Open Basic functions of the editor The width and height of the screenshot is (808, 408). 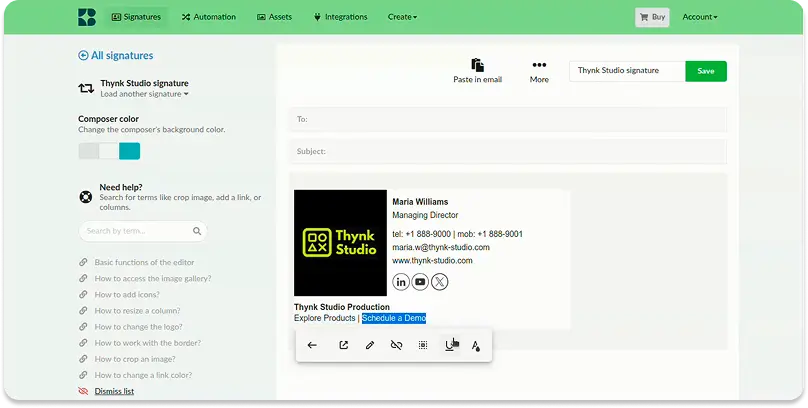144,262
